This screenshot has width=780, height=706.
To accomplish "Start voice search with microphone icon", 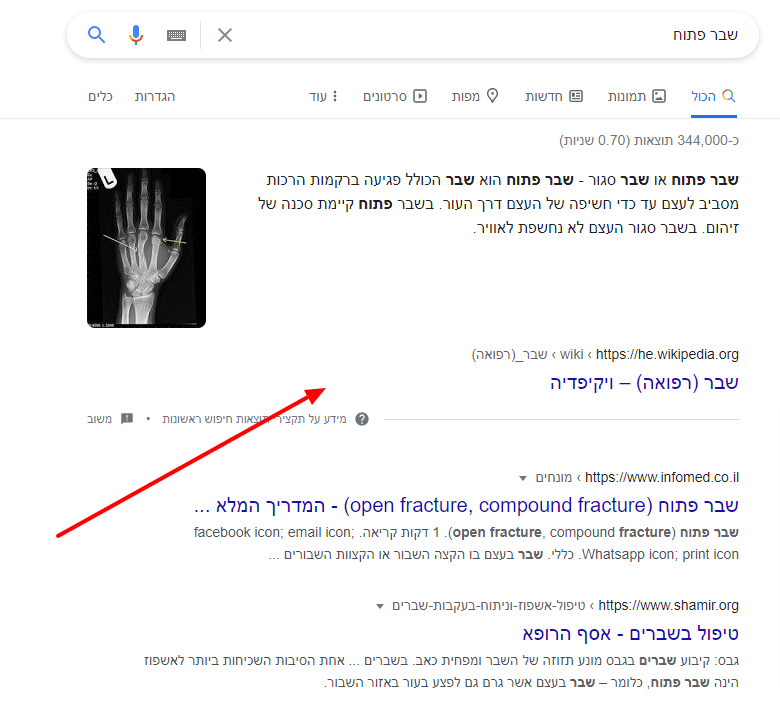I will pos(136,35).
